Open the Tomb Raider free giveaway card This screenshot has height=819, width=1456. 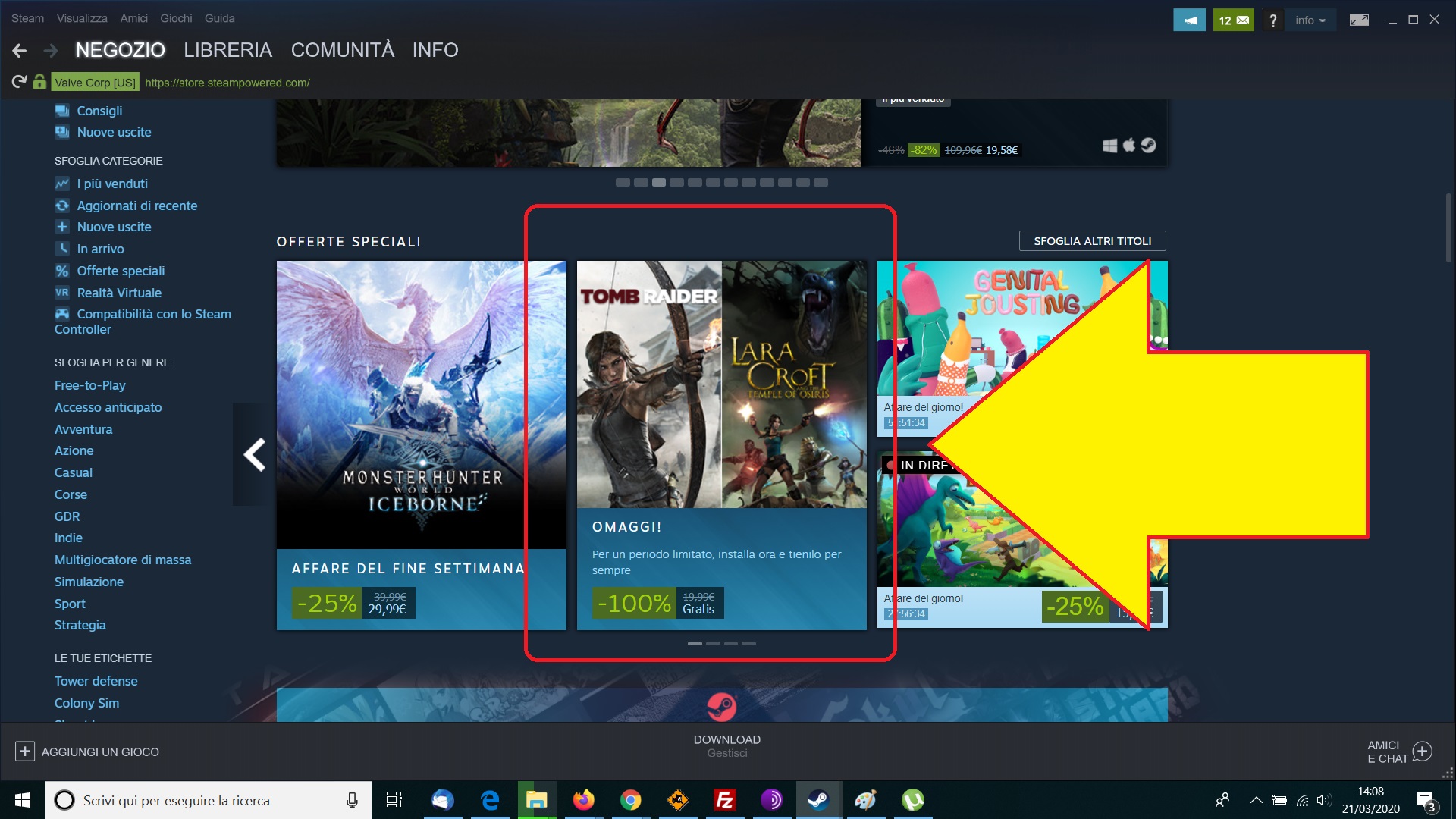coord(721,445)
